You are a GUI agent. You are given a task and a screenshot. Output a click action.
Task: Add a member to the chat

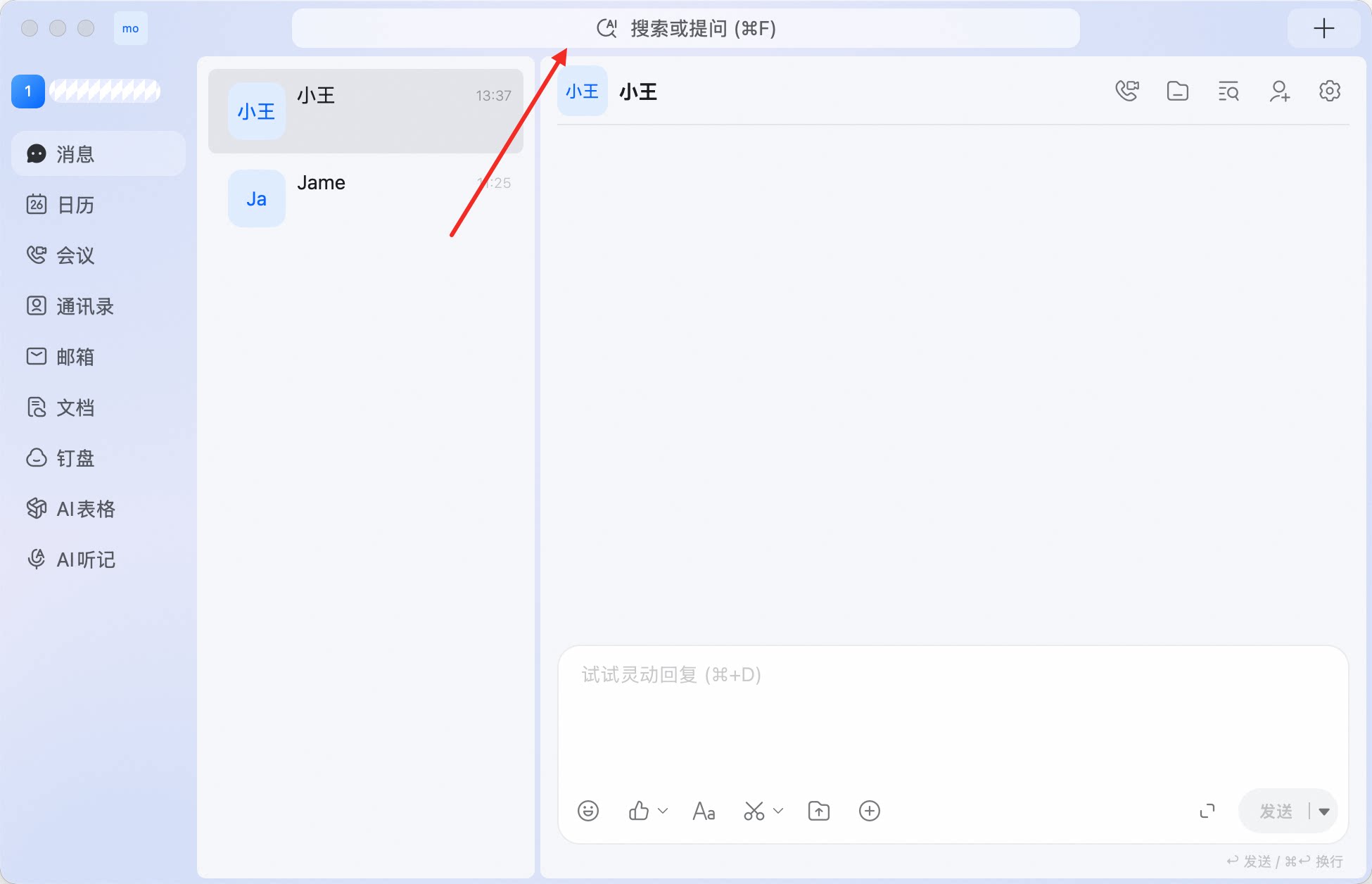[x=1279, y=91]
